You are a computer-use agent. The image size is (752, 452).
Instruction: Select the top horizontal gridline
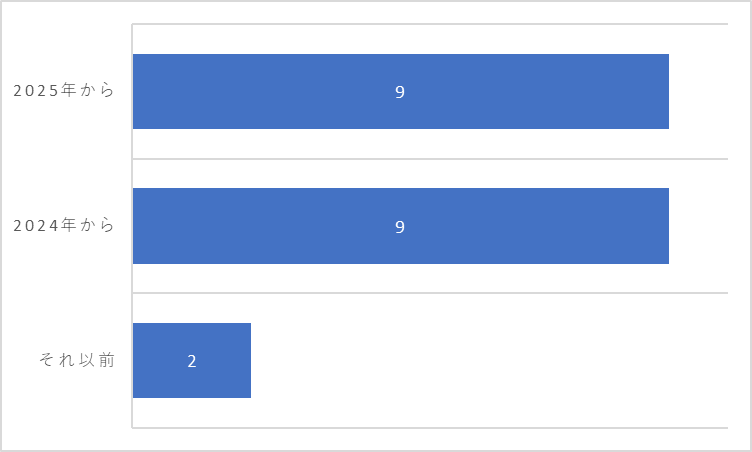430,24
